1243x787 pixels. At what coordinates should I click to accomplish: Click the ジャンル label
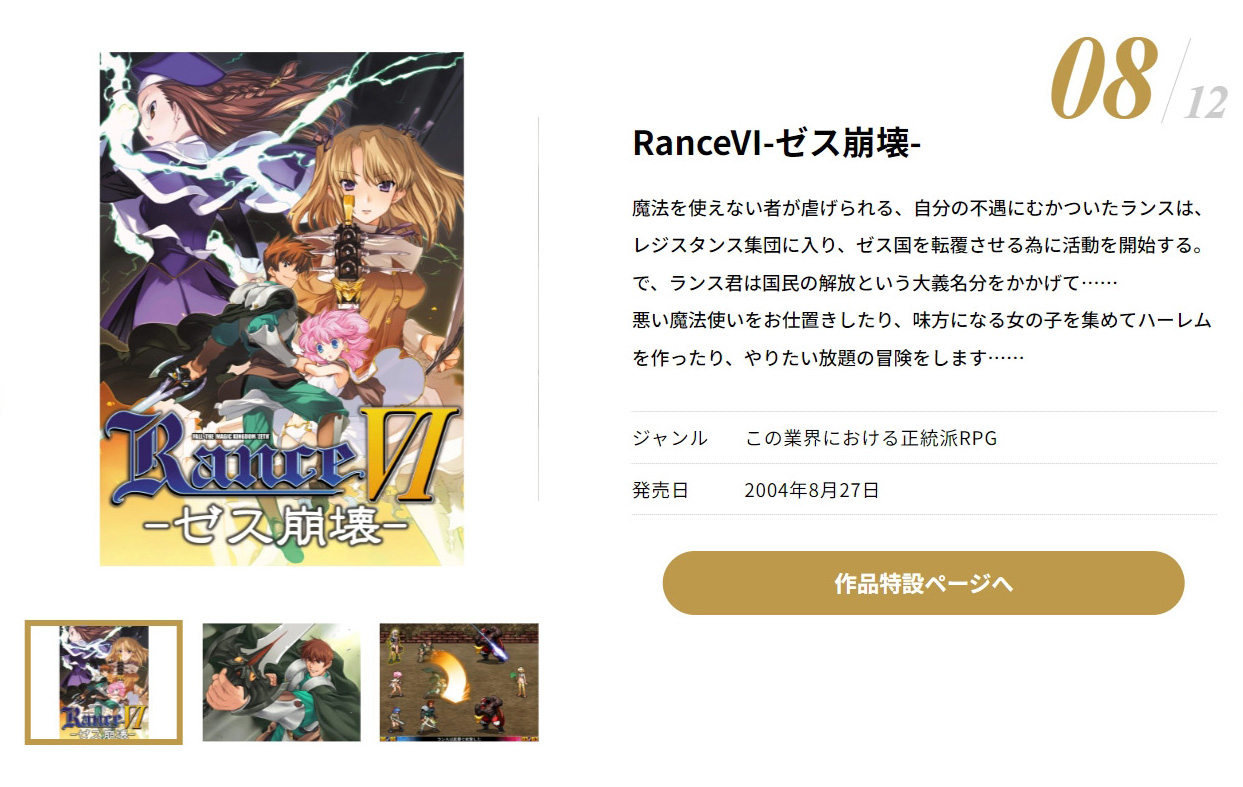pos(670,438)
